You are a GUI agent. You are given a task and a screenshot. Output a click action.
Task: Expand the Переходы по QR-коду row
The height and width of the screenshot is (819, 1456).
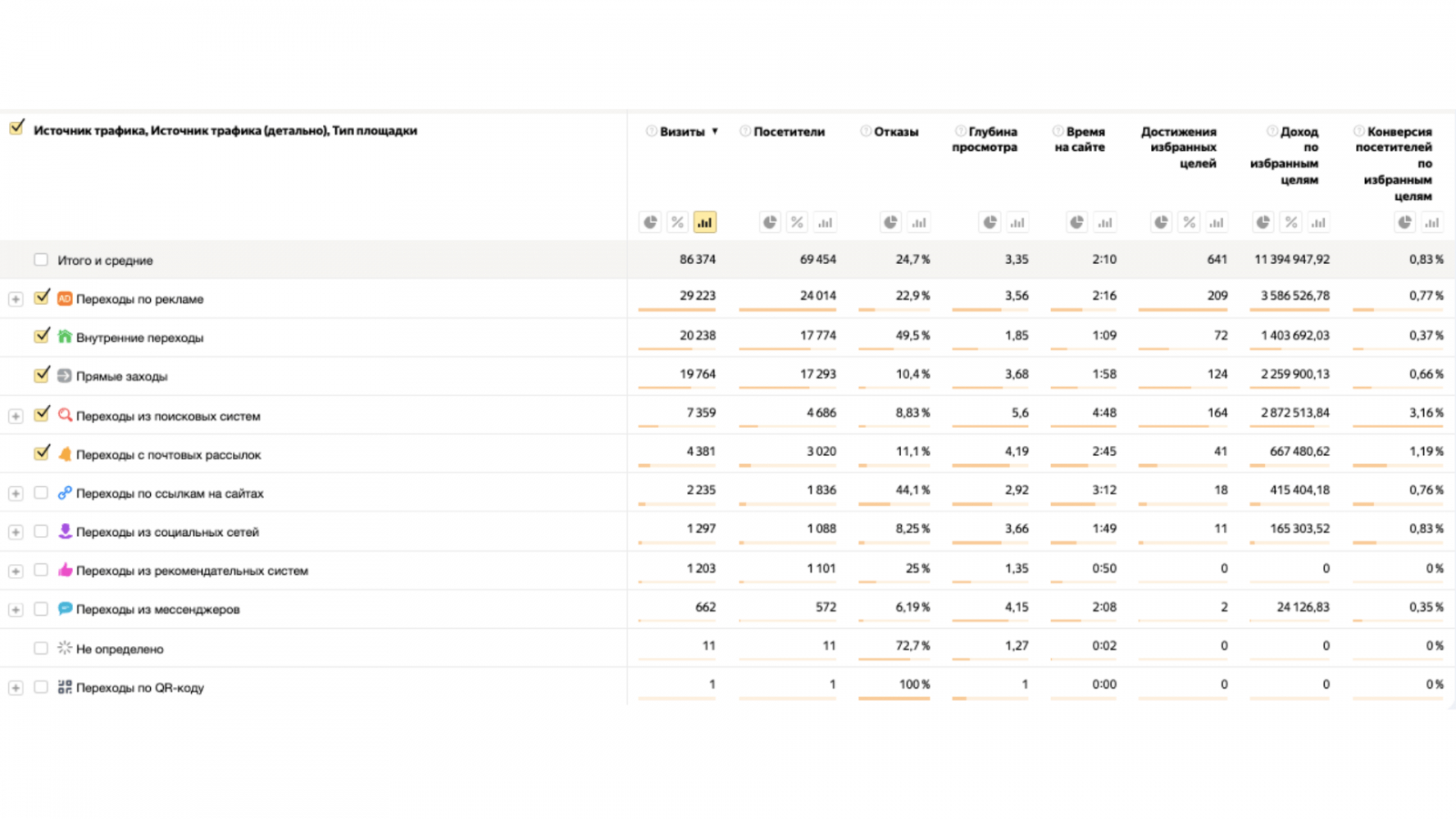coord(15,688)
